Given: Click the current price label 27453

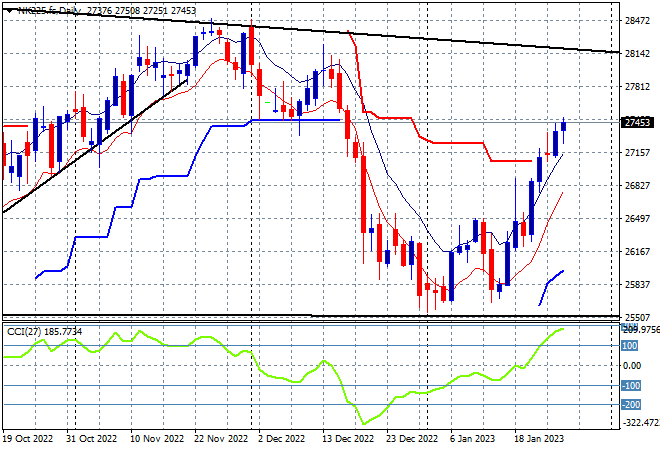Looking at the screenshot, I should click(637, 122).
